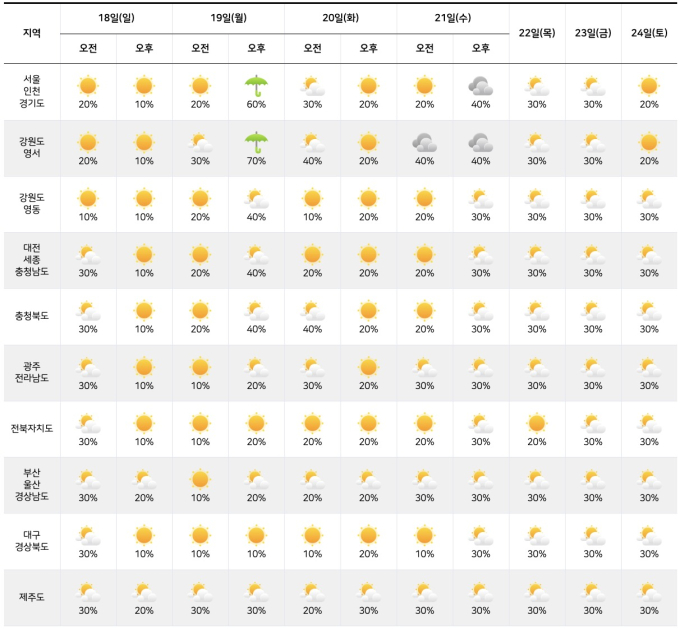Click the 18일(일) date header
The height and width of the screenshot is (629, 680).
coord(116,18)
